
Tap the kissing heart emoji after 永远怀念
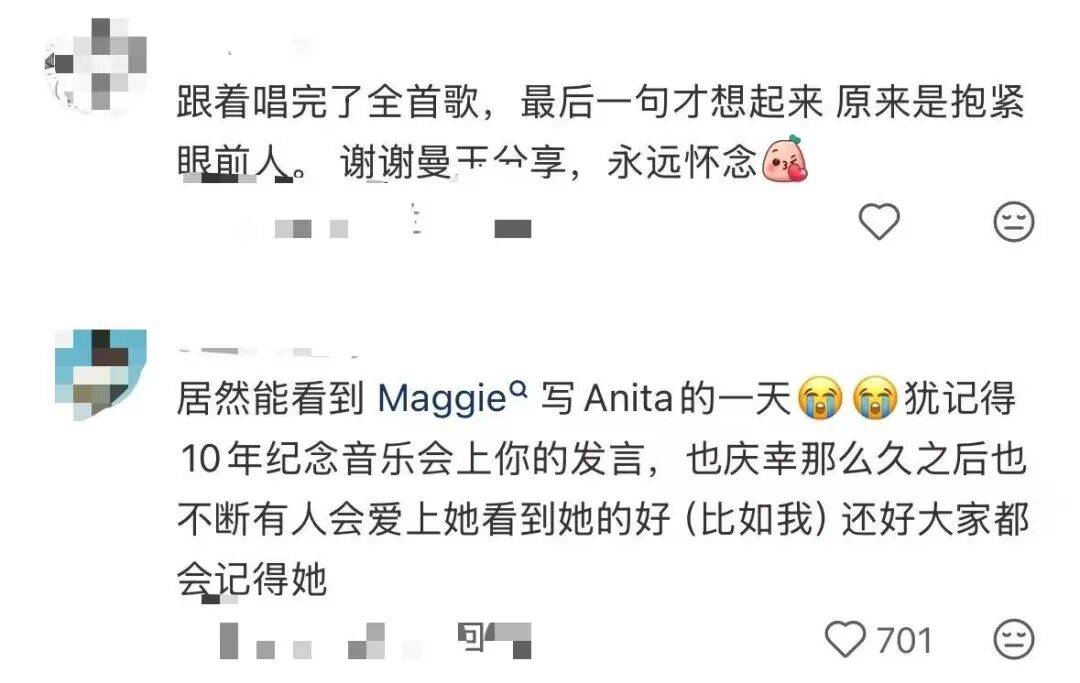[x=785, y=160]
